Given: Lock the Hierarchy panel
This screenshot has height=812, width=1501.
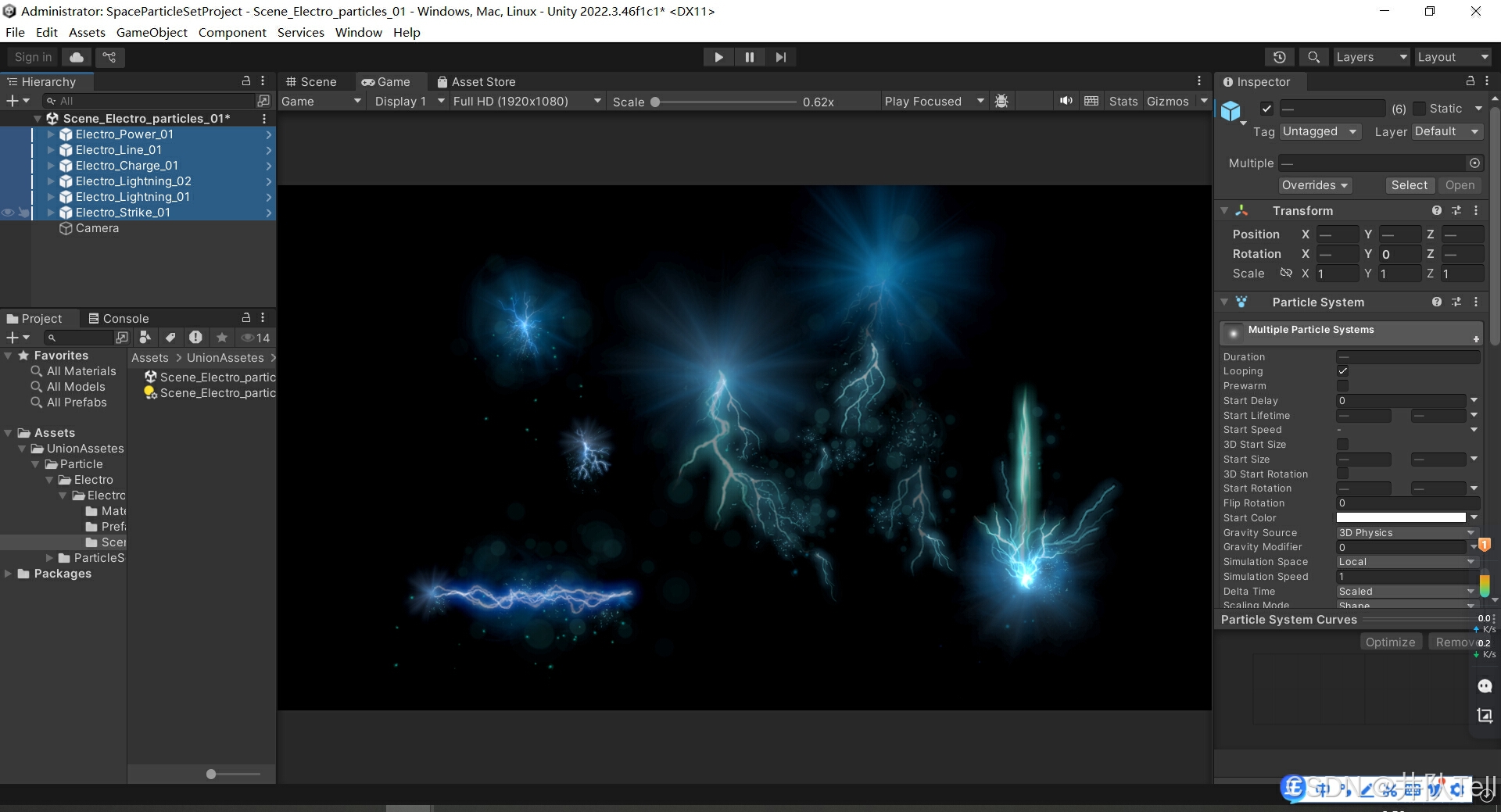Looking at the screenshot, I should (246, 81).
